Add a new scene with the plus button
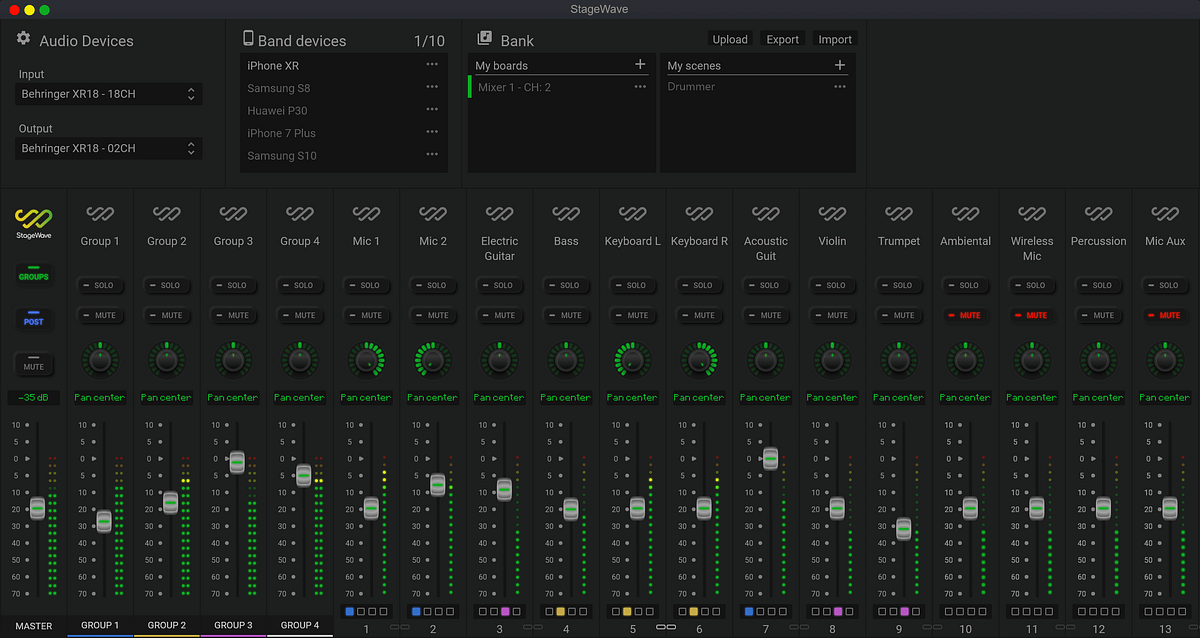 coord(840,64)
